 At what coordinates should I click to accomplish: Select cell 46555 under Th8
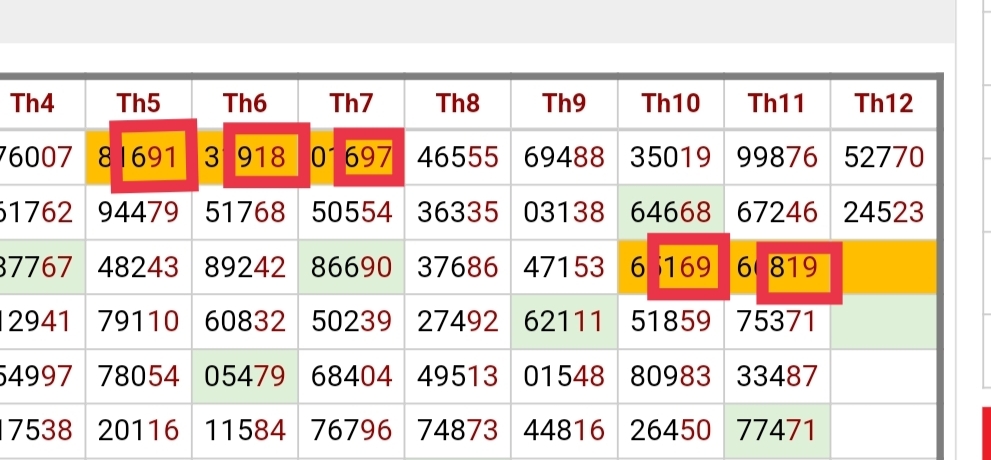pyautogui.click(x=458, y=157)
